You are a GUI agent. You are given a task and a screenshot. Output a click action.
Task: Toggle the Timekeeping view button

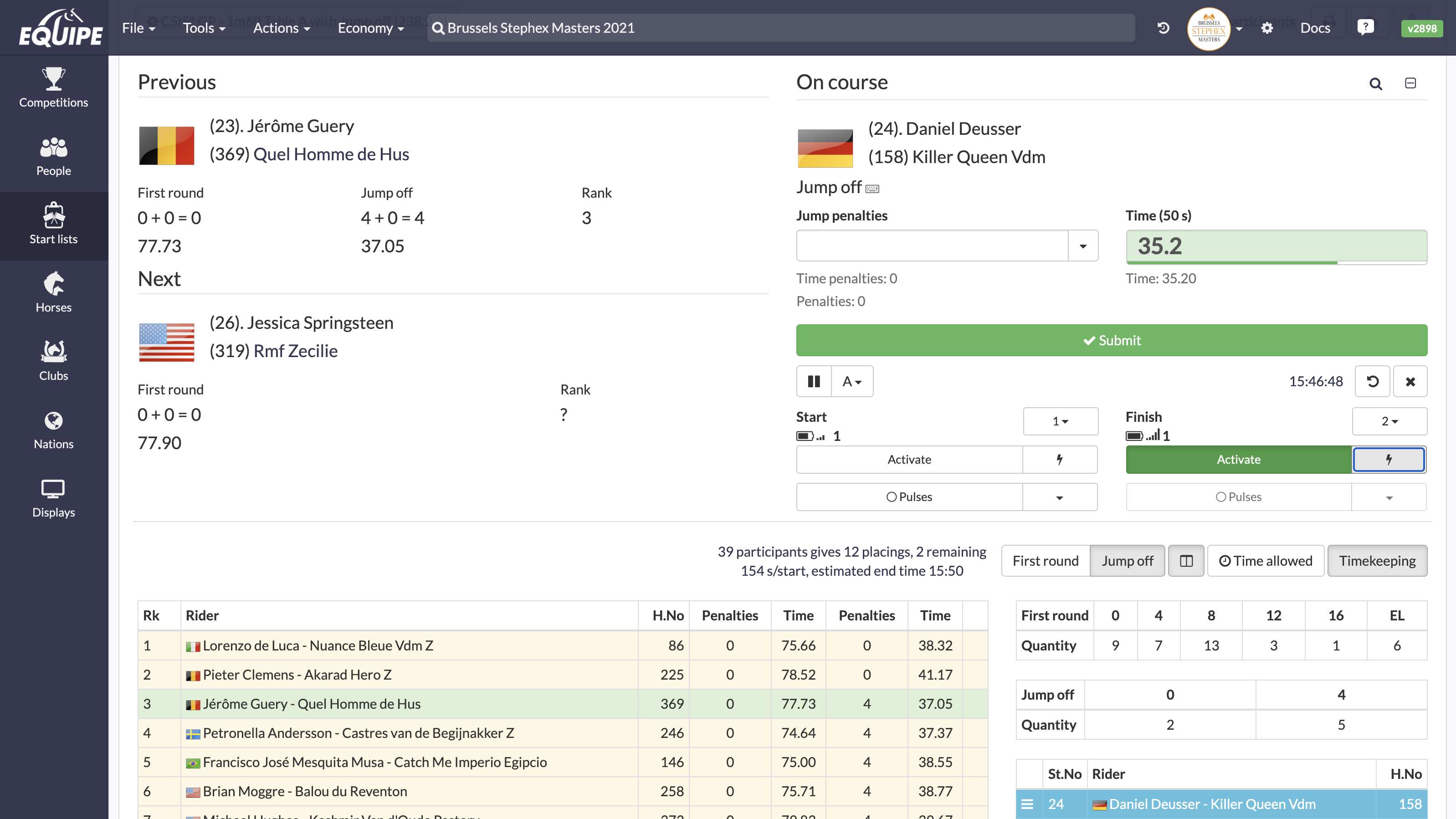click(x=1377, y=561)
